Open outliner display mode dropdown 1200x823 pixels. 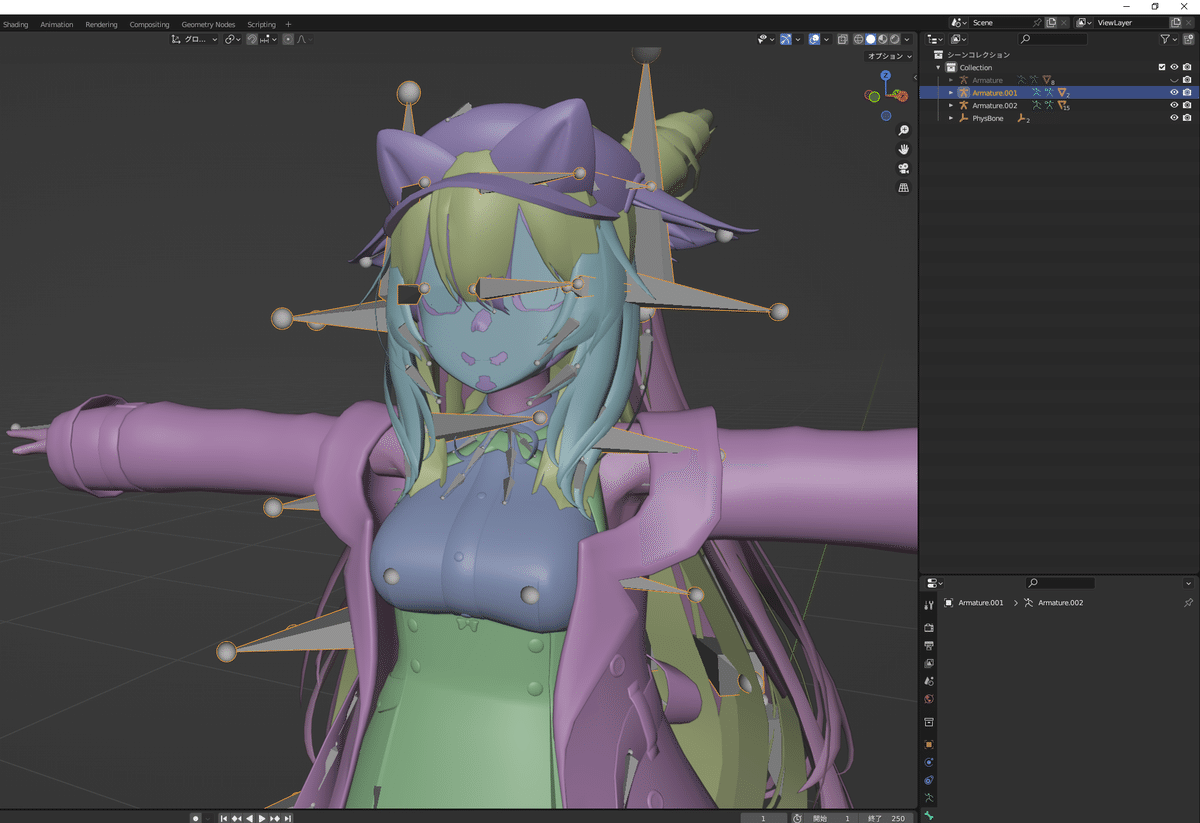(960, 39)
